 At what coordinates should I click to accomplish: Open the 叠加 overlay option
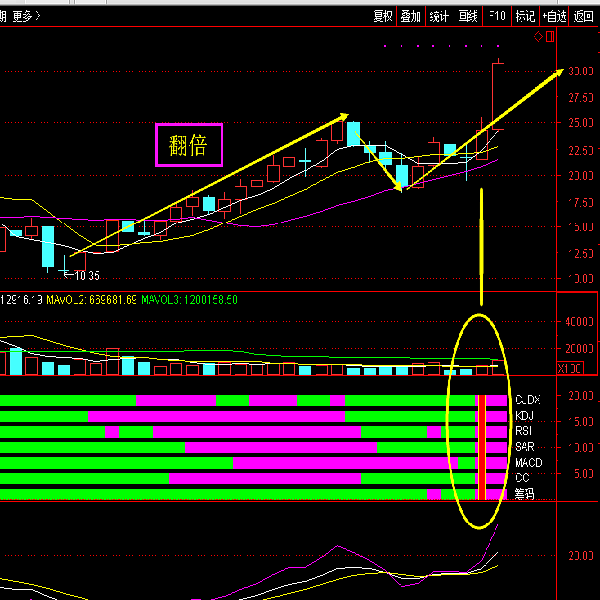click(x=411, y=15)
